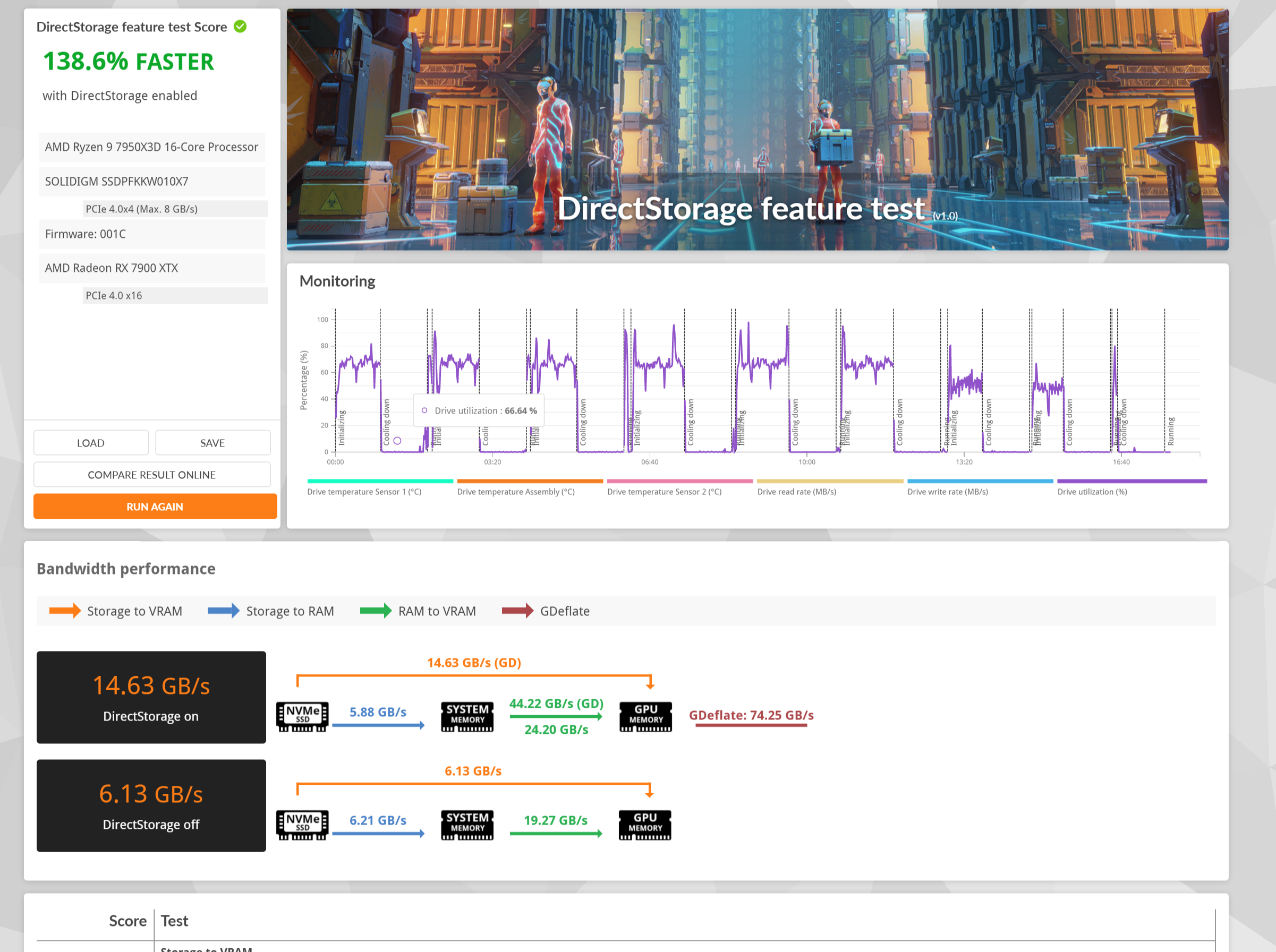1276x952 pixels.
Task: Click the highlighted data point circle on chart
Action: [x=397, y=441]
